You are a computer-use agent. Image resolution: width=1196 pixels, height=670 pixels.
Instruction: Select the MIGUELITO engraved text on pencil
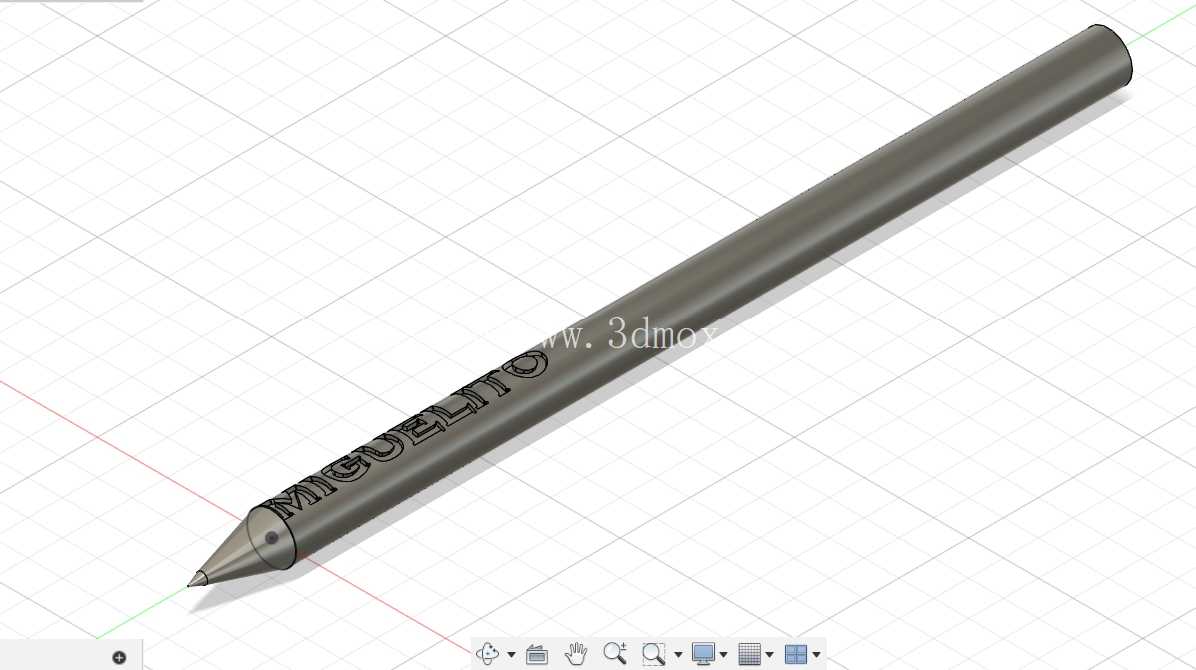coord(410,436)
